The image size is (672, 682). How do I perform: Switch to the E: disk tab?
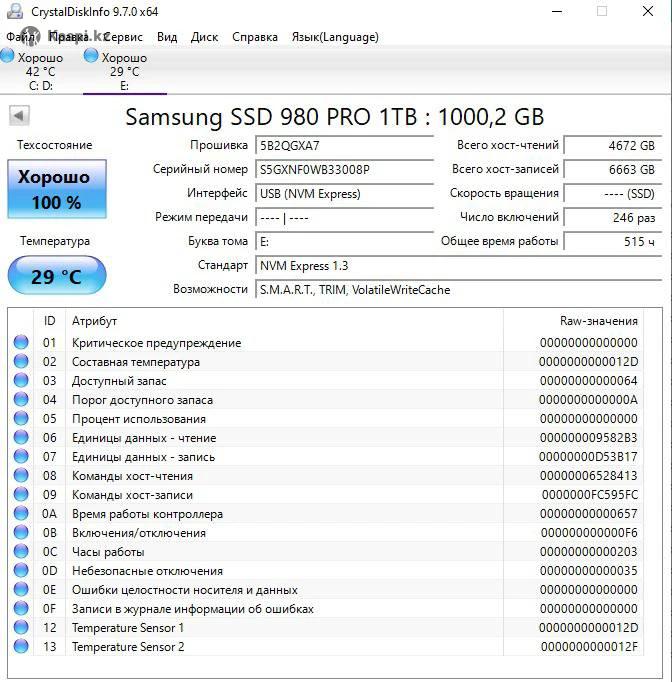123,72
